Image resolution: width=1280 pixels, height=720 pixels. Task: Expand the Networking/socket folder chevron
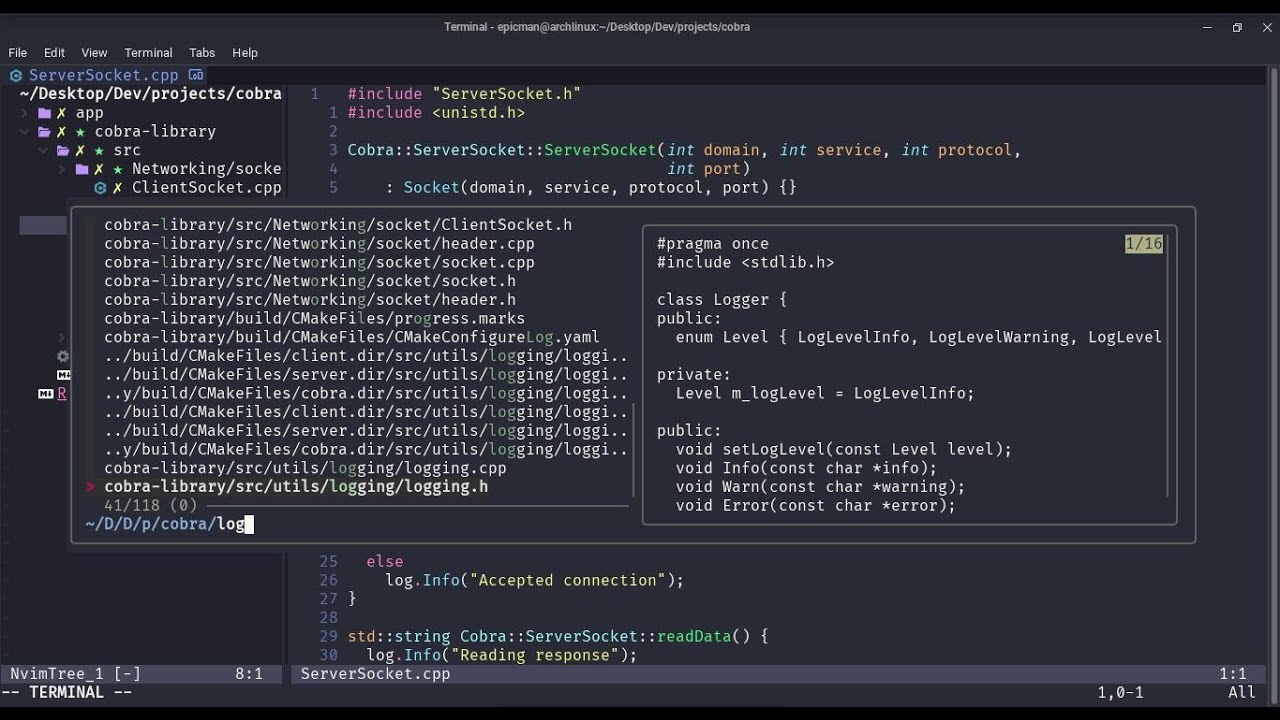tap(63, 169)
